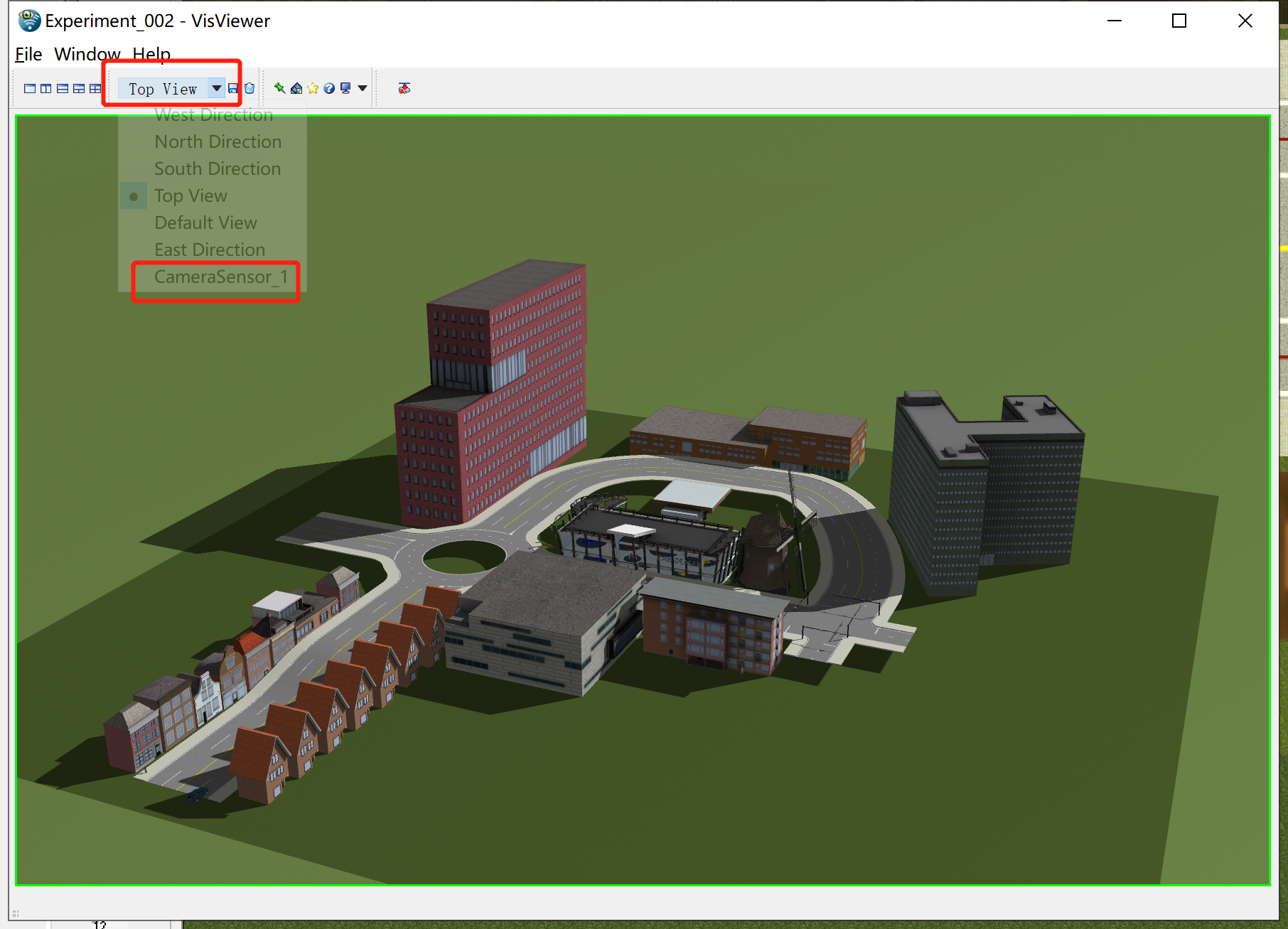Choose Default View from the view list
The width and height of the screenshot is (1288, 929).
coord(213,222)
